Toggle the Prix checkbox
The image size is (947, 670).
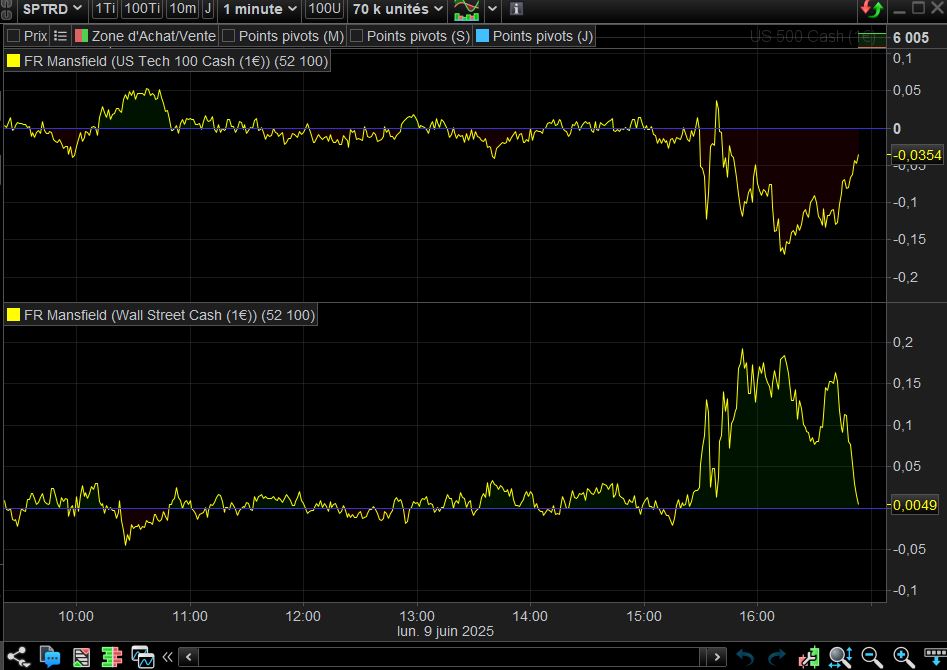coord(13,36)
